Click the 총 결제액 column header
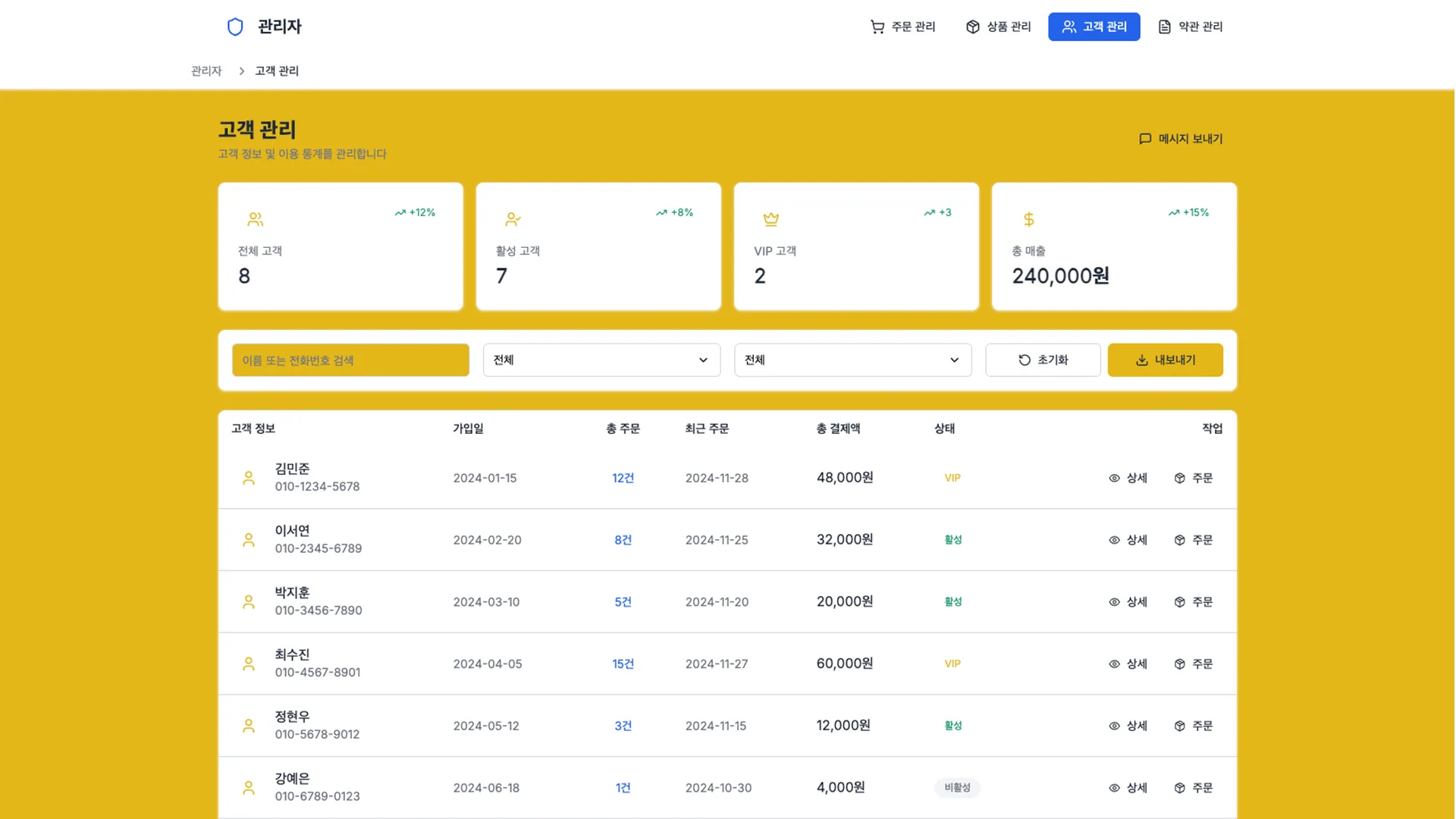This screenshot has height=819, width=1456. [838, 428]
